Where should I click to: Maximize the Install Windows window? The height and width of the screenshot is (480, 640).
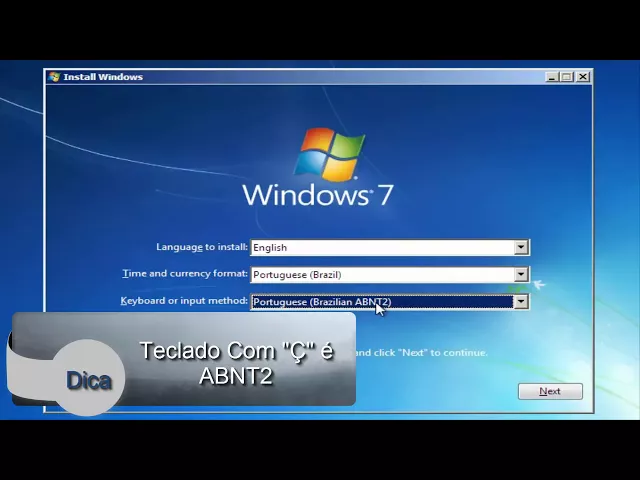coord(567,77)
